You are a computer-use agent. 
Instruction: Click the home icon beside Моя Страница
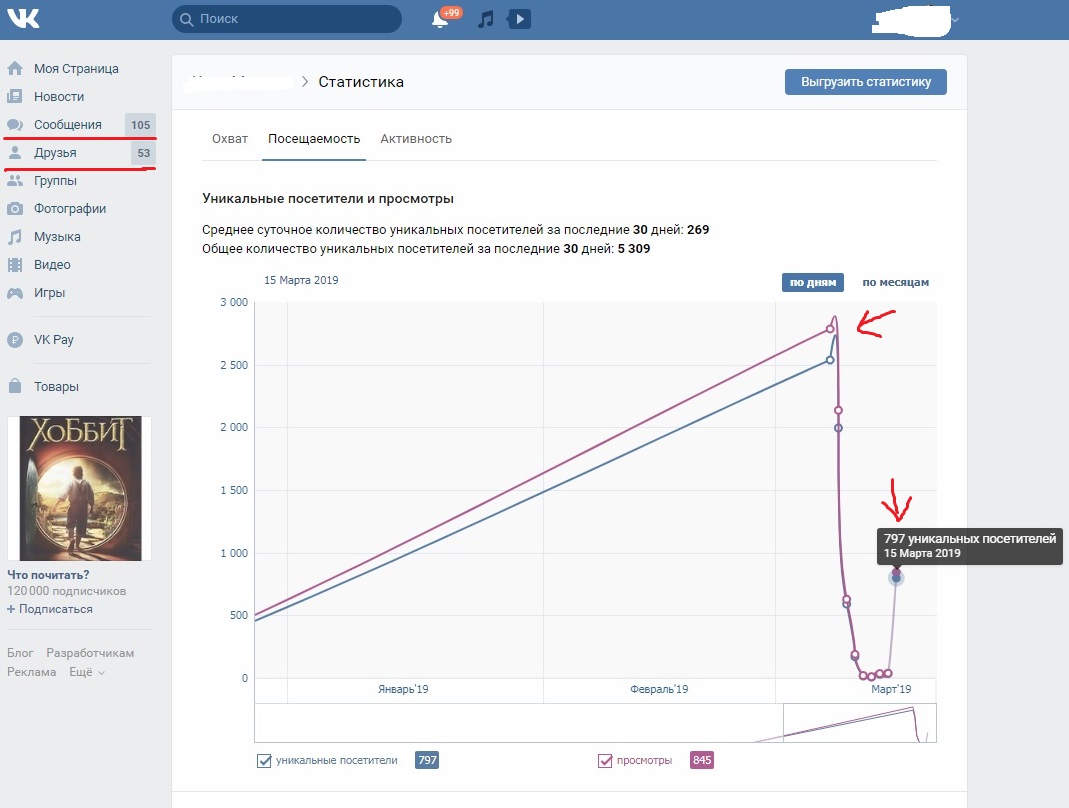tap(15, 68)
